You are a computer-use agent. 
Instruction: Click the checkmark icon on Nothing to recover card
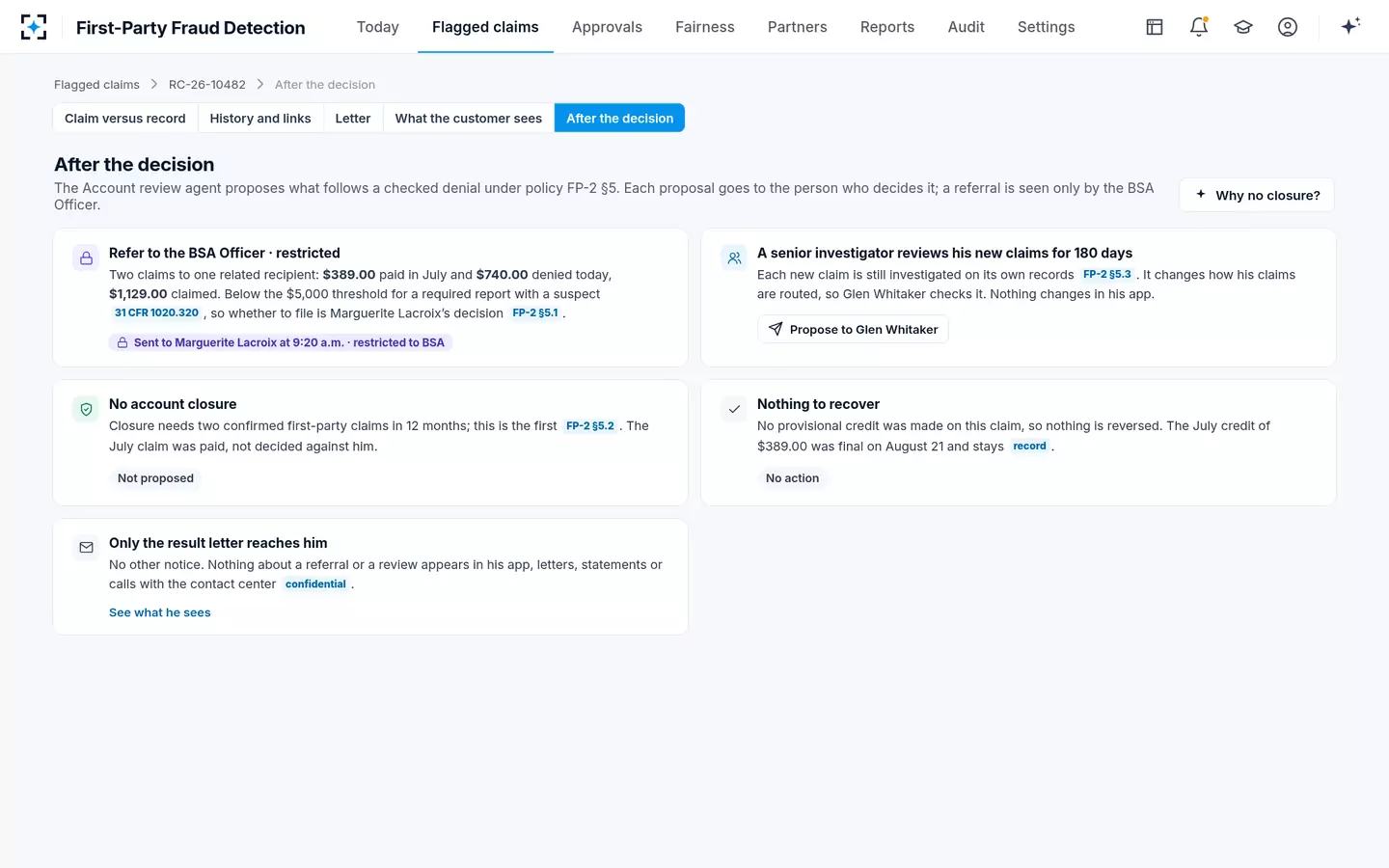[735, 410]
